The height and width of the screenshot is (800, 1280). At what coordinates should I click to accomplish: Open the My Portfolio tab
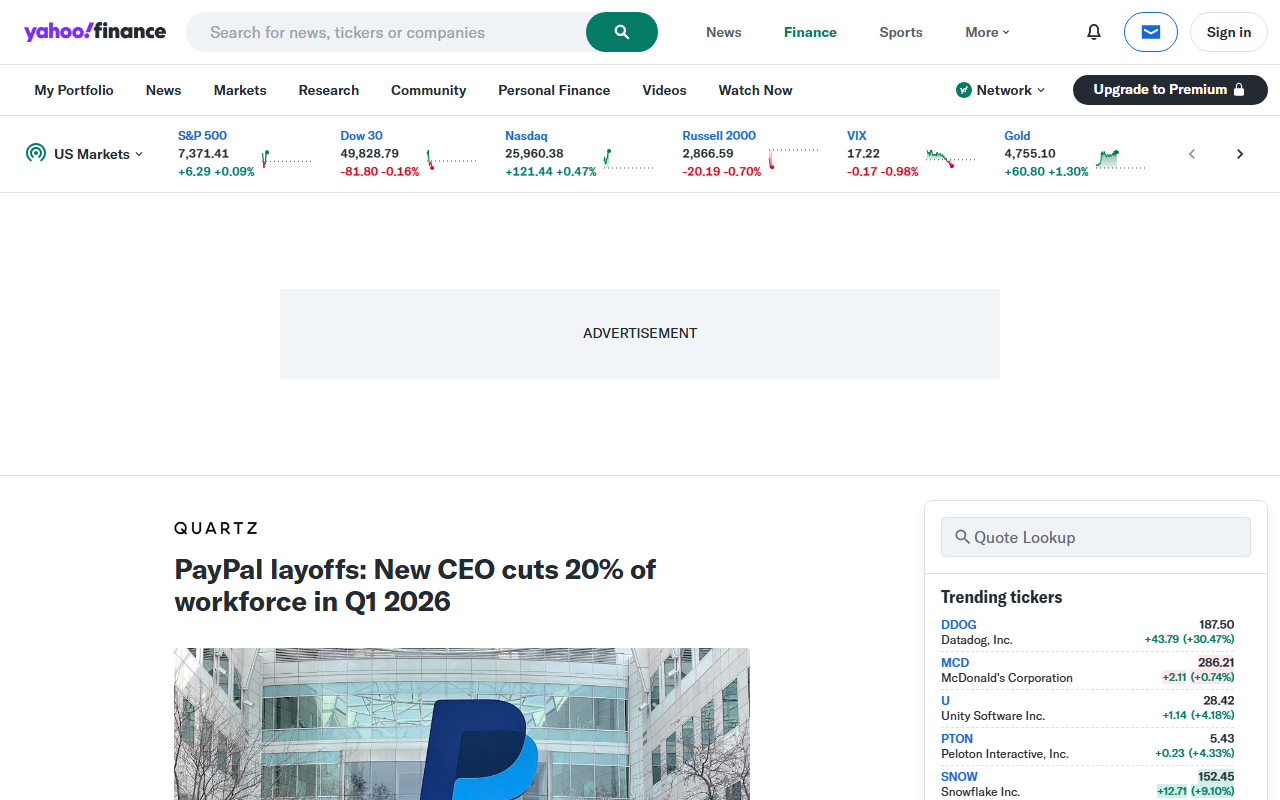click(74, 90)
